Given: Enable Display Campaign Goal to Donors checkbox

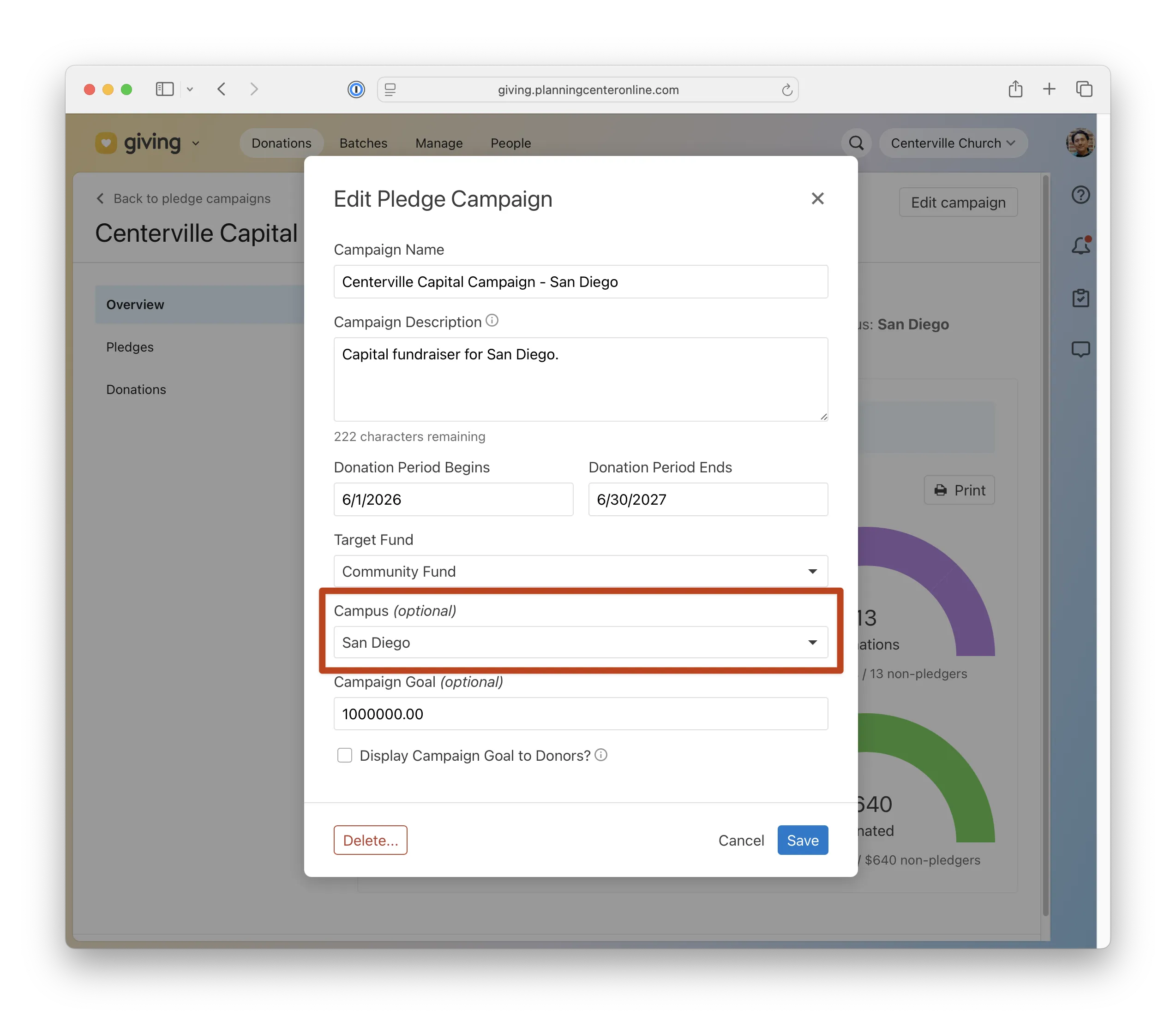Looking at the screenshot, I should tap(344, 755).
